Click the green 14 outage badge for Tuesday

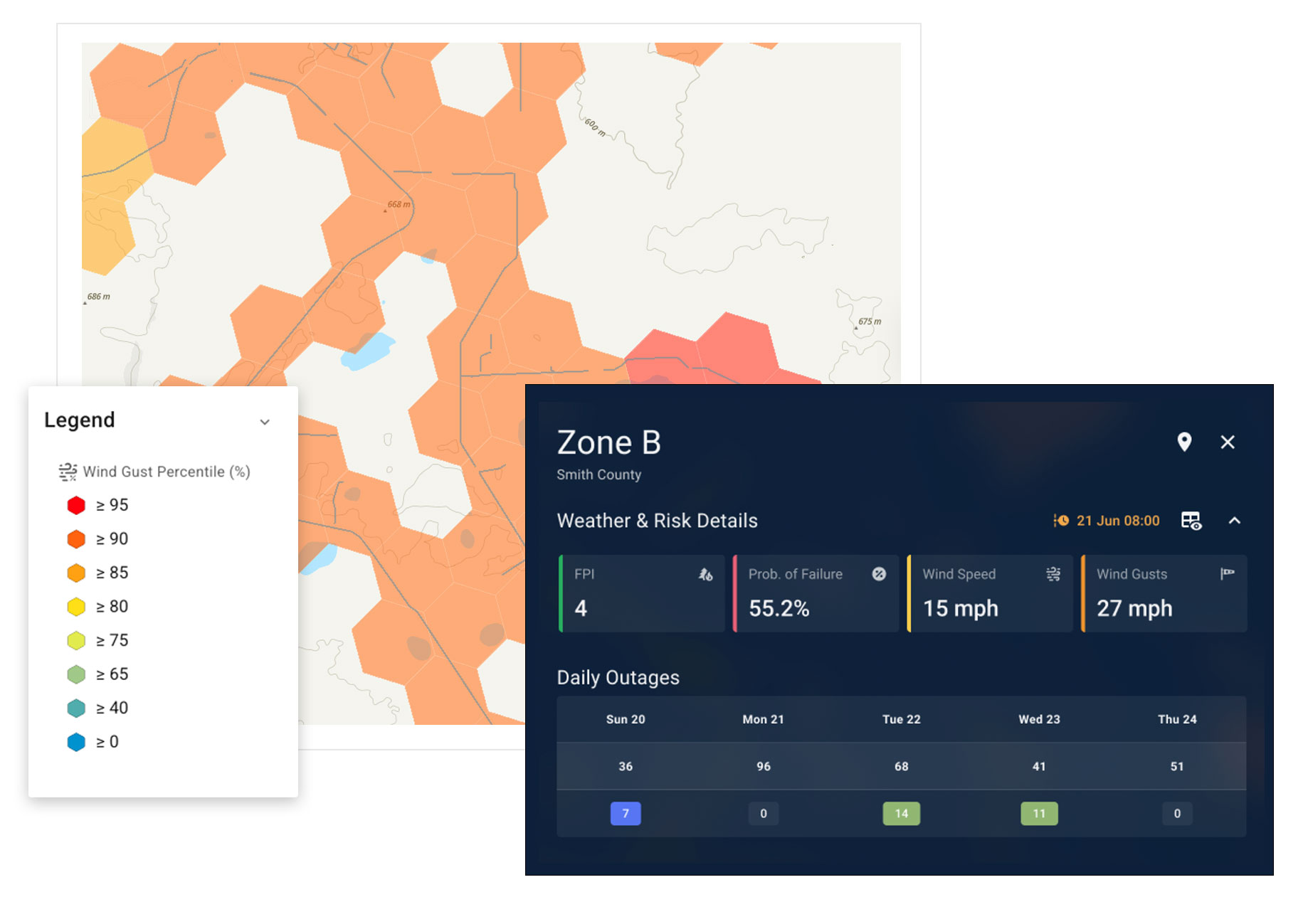[901, 813]
